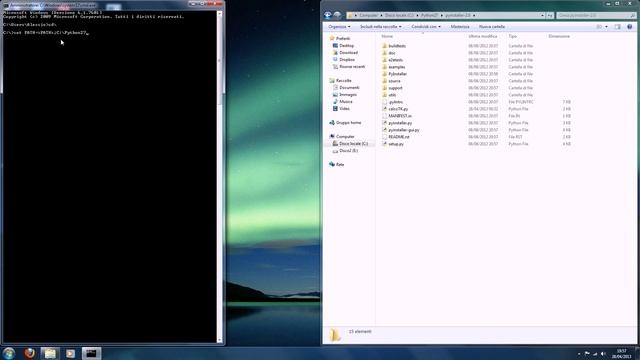Select the examples folder icon
This screenshot has height=360, width=640.
tap(384, 67)
